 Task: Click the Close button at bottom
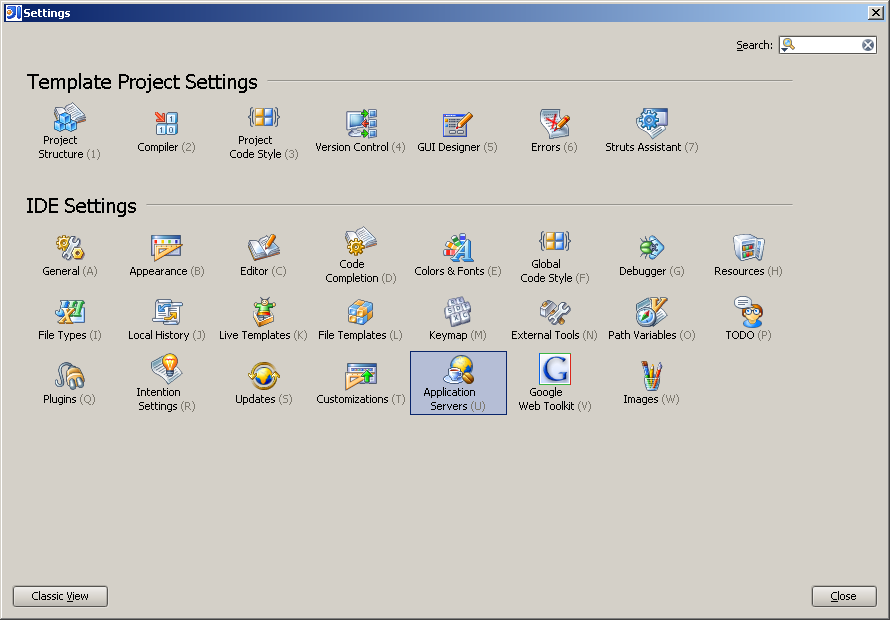coord(844,596)
